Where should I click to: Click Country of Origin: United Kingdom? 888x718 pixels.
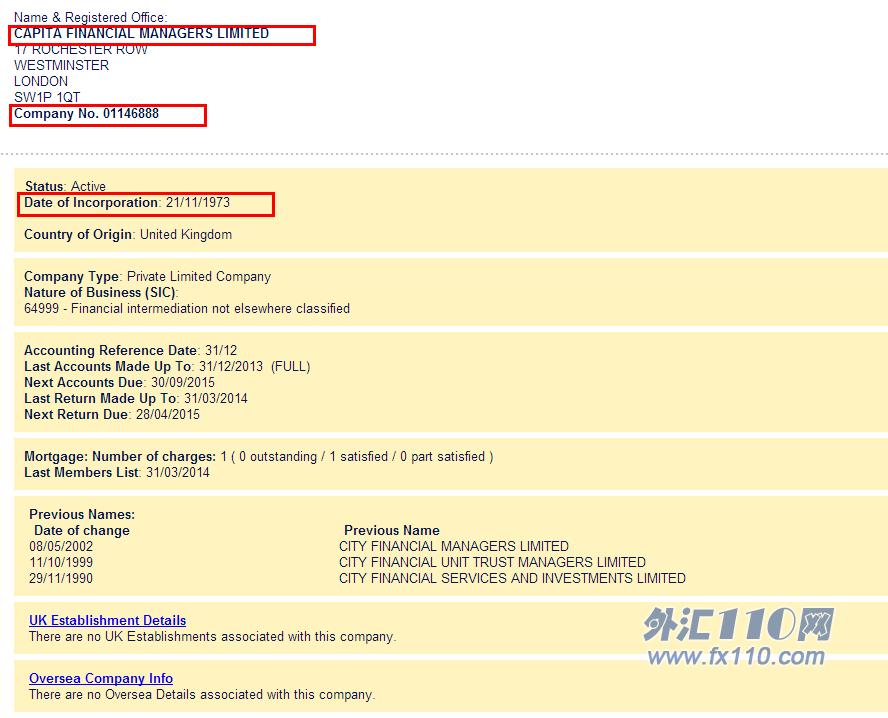pos(128,234)
